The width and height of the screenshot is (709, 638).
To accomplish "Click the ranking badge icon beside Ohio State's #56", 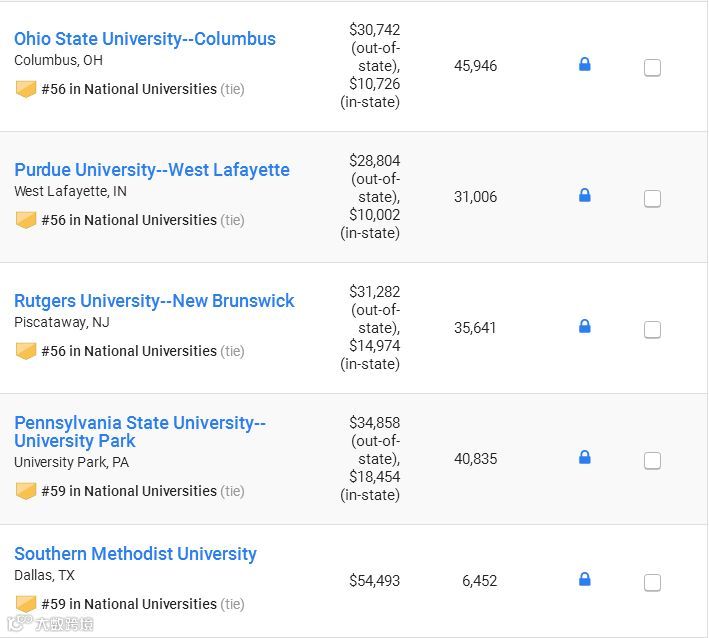I will 26,89.
